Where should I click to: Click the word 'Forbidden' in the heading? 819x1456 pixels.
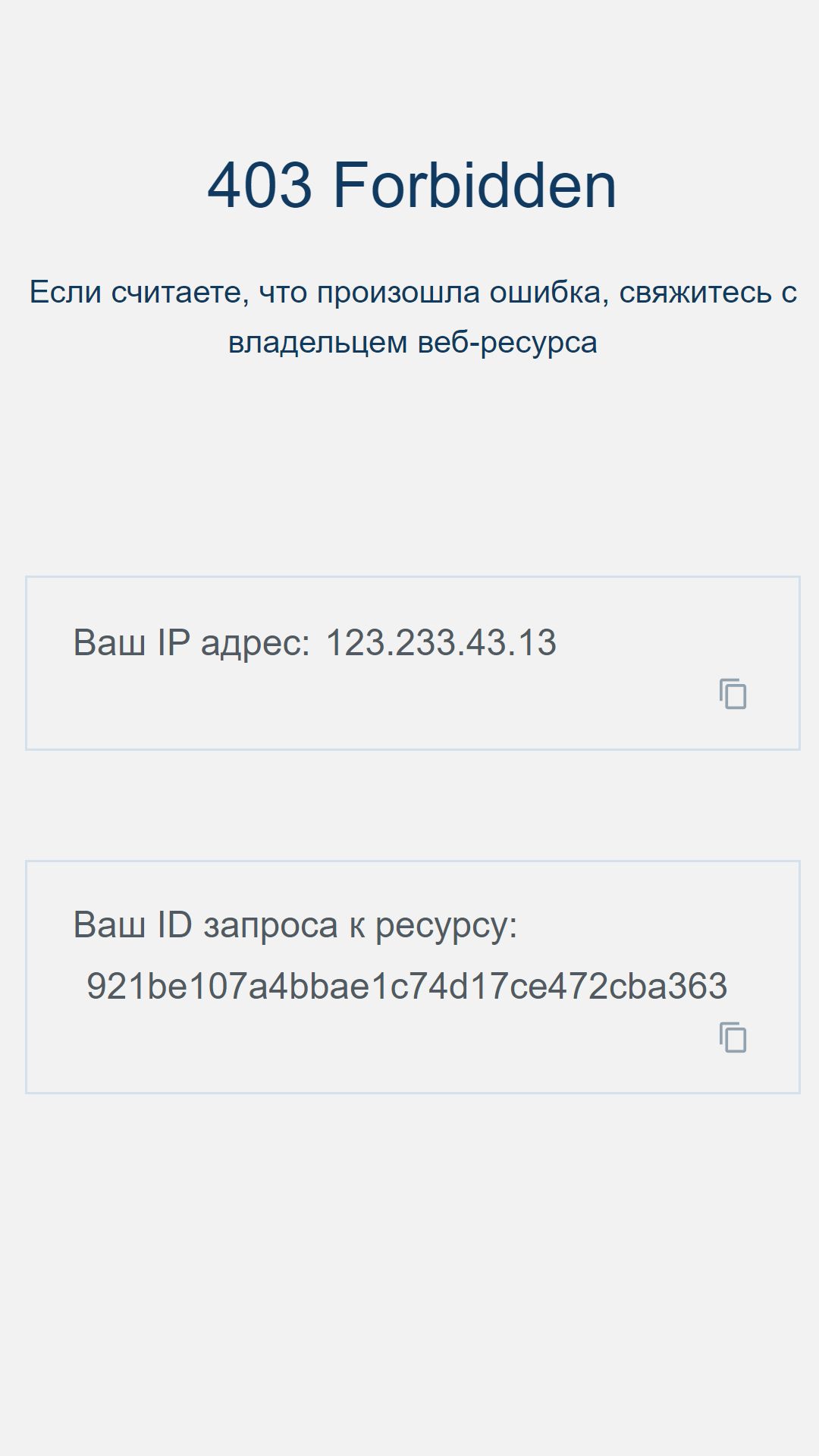click(x=475, y=185)
